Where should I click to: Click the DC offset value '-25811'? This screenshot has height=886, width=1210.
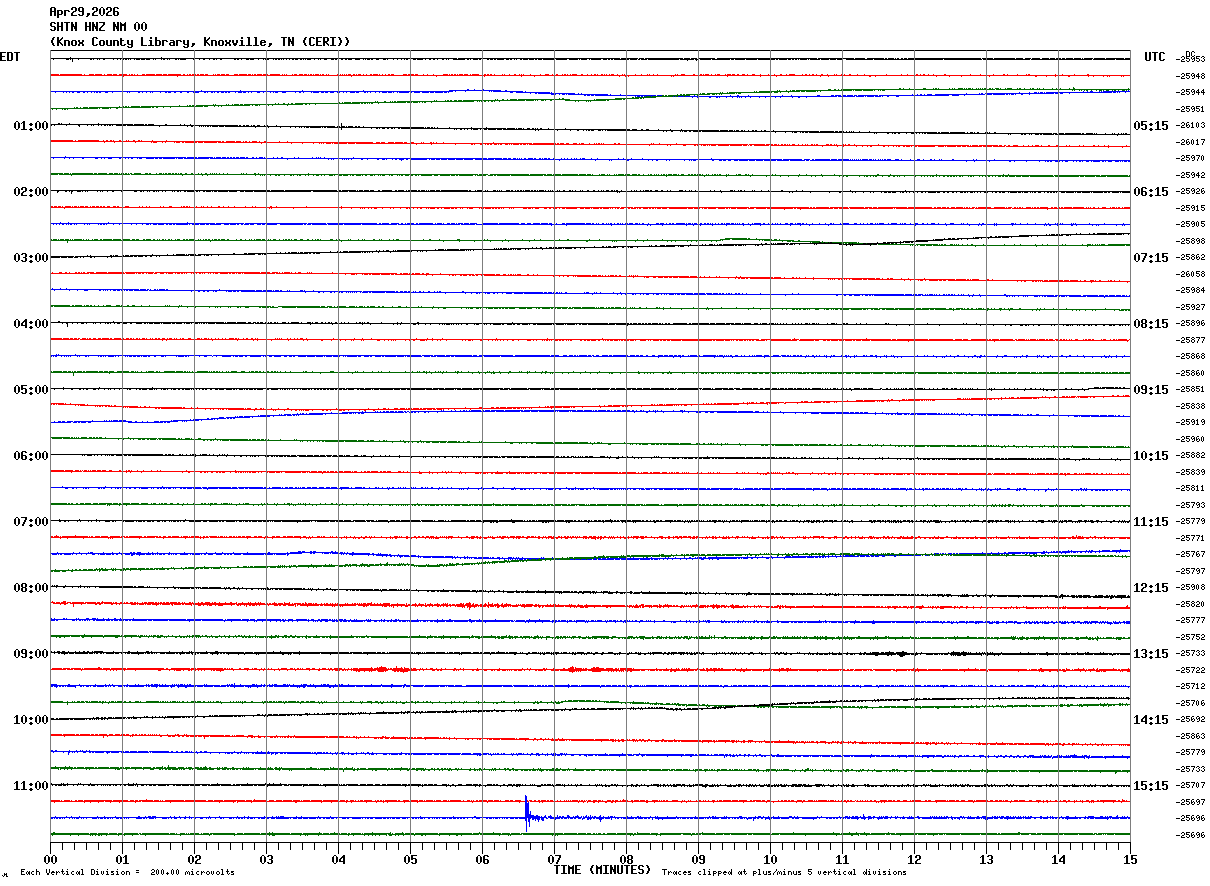point(1191,488)
